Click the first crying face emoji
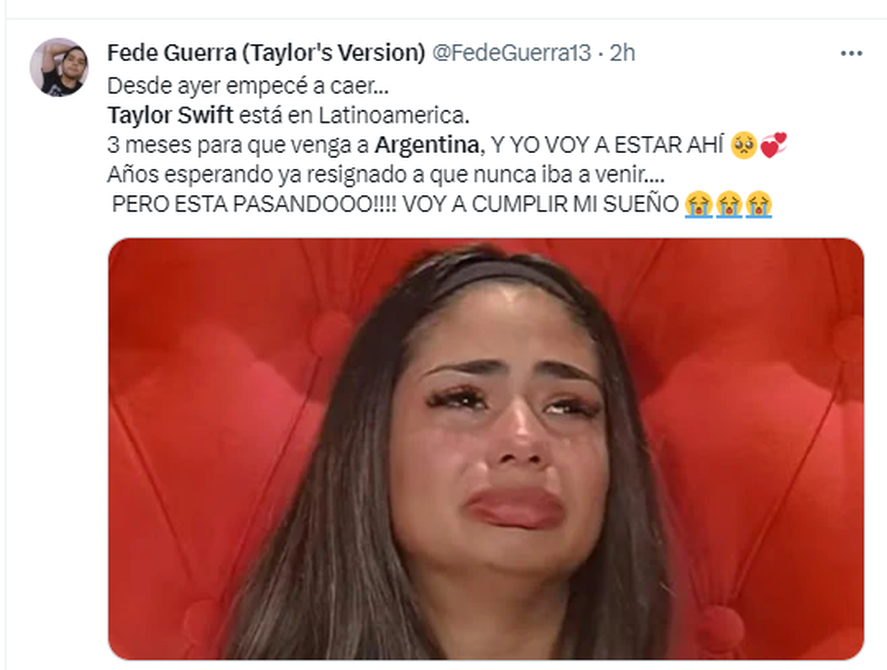Screen dimensions: 887x670 [699, 204]
